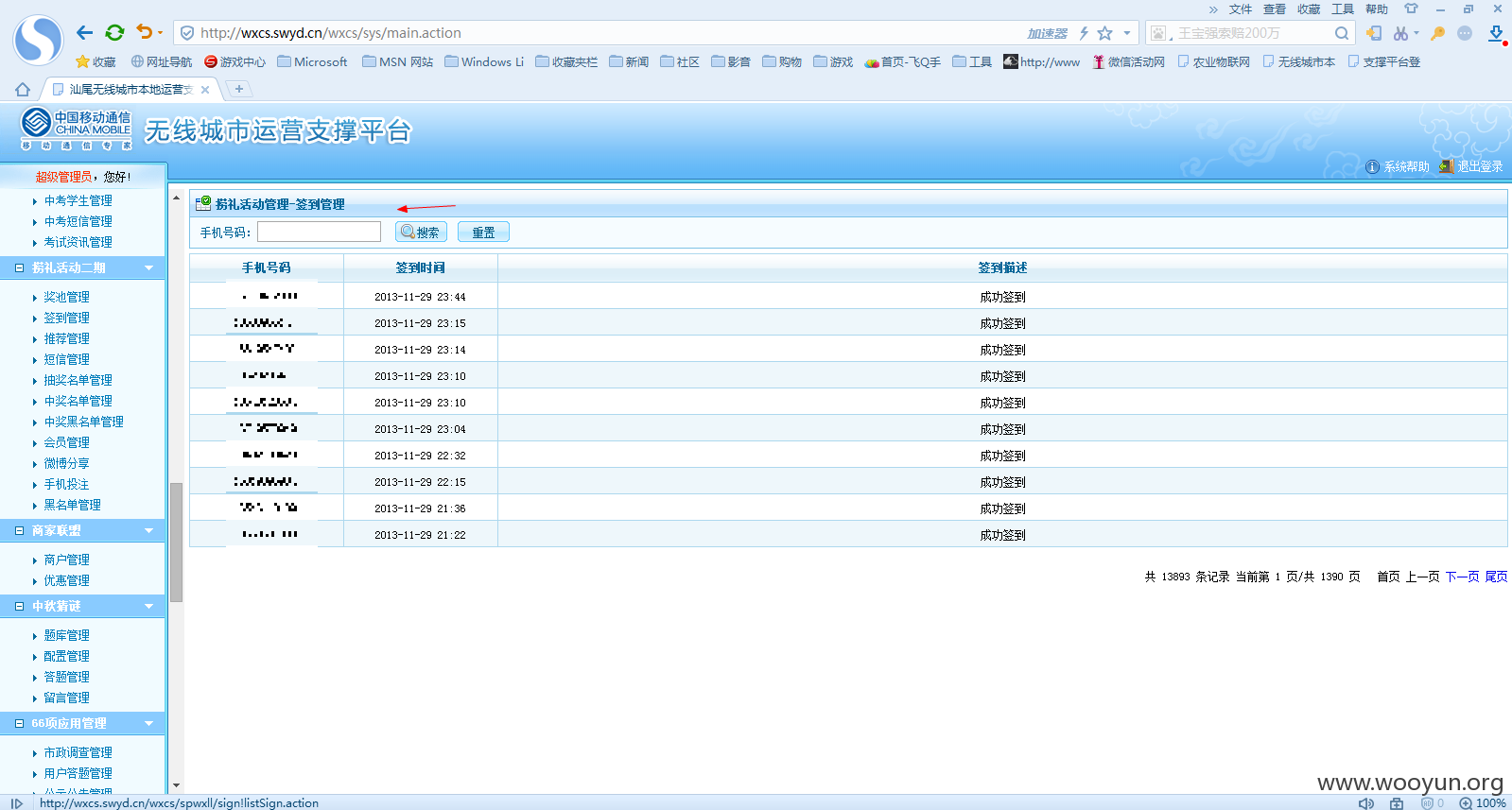Open new tab with plus button
Screen dimensions: 1512x810
pyautogui.click(x=239, y=89)
